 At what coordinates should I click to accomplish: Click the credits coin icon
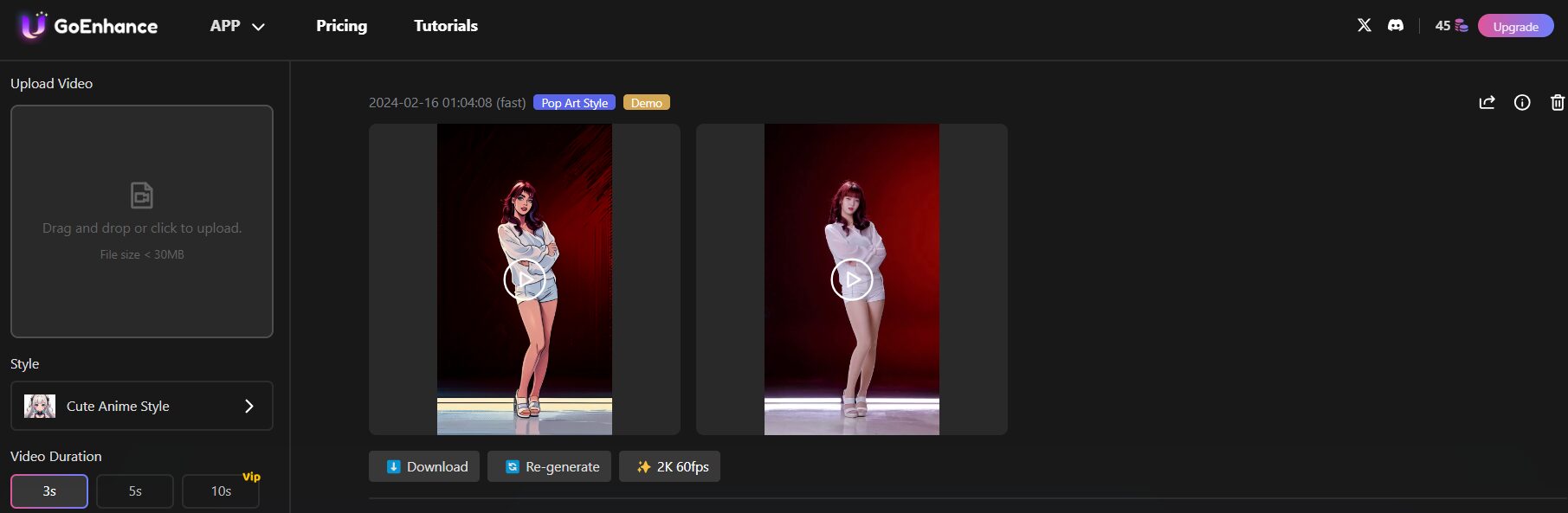[1462, 26]
